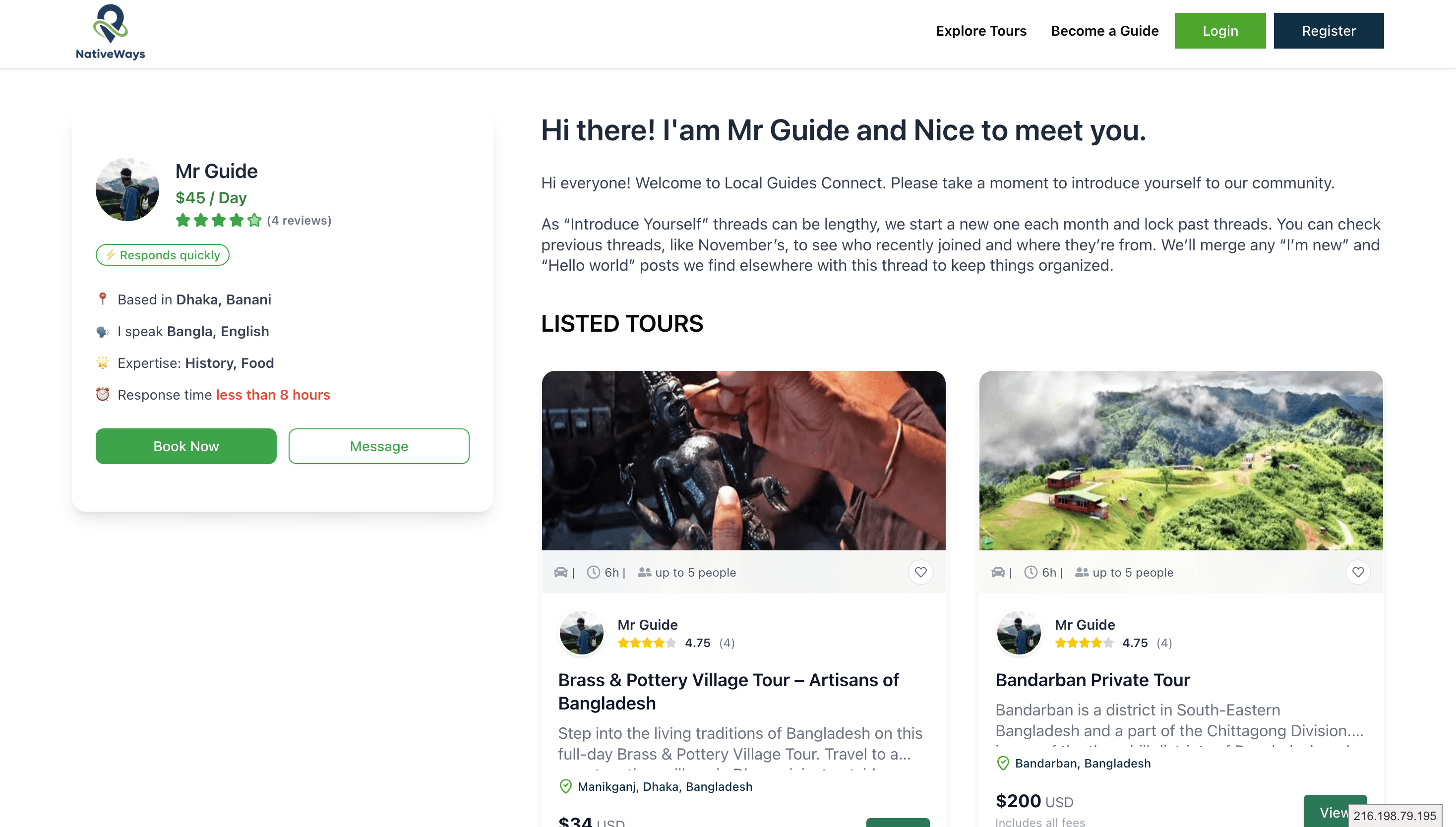The image size is (1456, 827).
Task: Click the (4 reviews) text
Action: click(x=299, y=220)
